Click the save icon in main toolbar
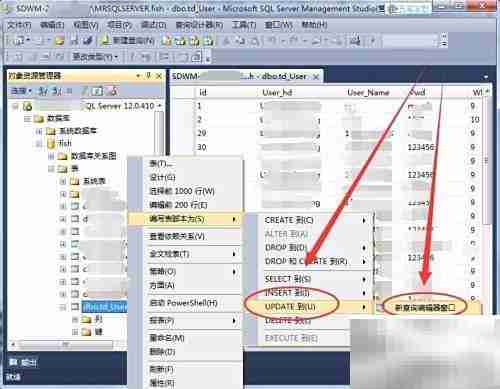This screenshot has width=500, height=389. click(x=75, y=41)
